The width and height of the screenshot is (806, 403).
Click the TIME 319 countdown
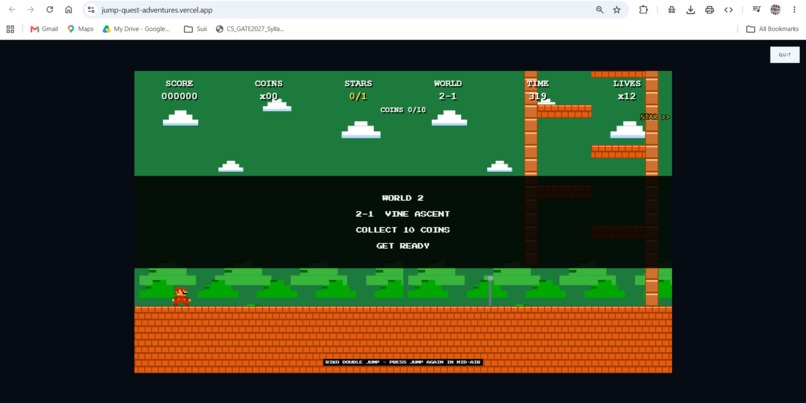(538, 89)
